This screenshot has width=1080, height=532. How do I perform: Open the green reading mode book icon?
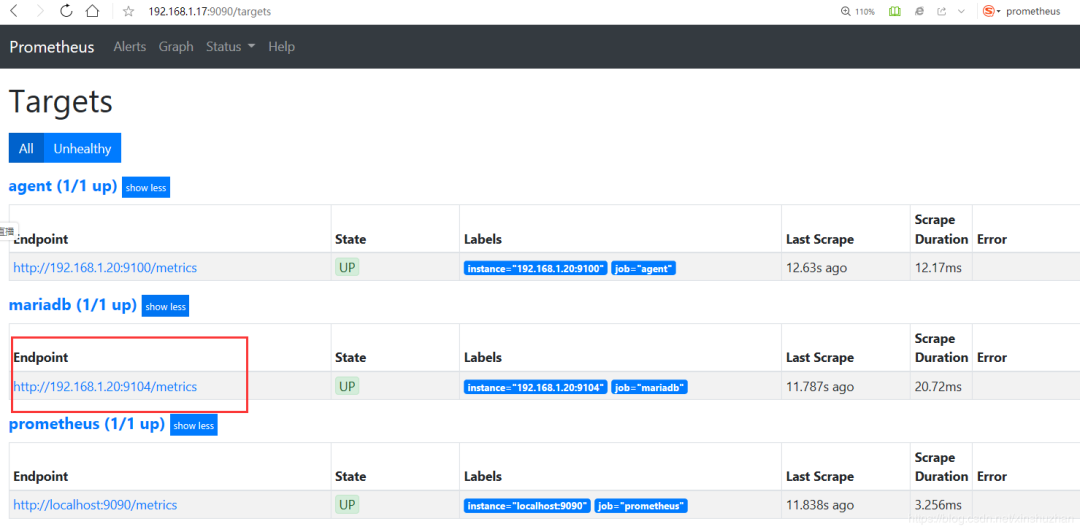[894, 11]
